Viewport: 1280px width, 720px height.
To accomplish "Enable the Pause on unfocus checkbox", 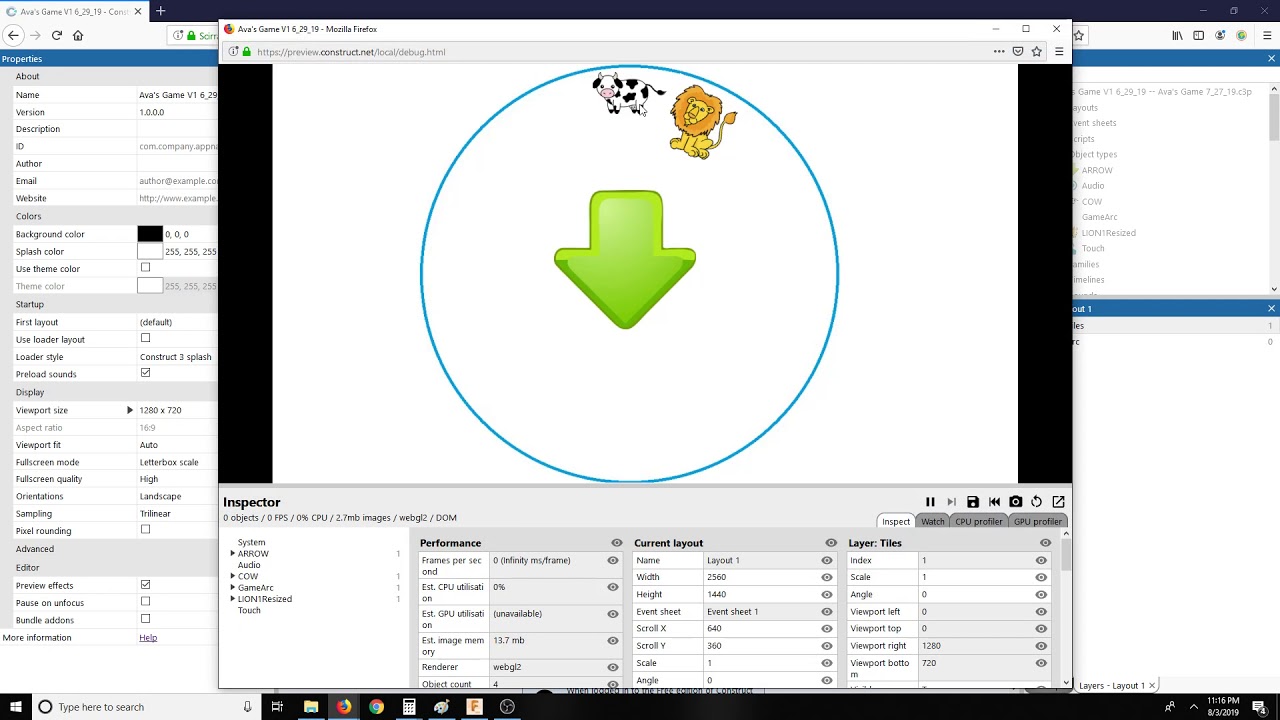I will 145,602.
